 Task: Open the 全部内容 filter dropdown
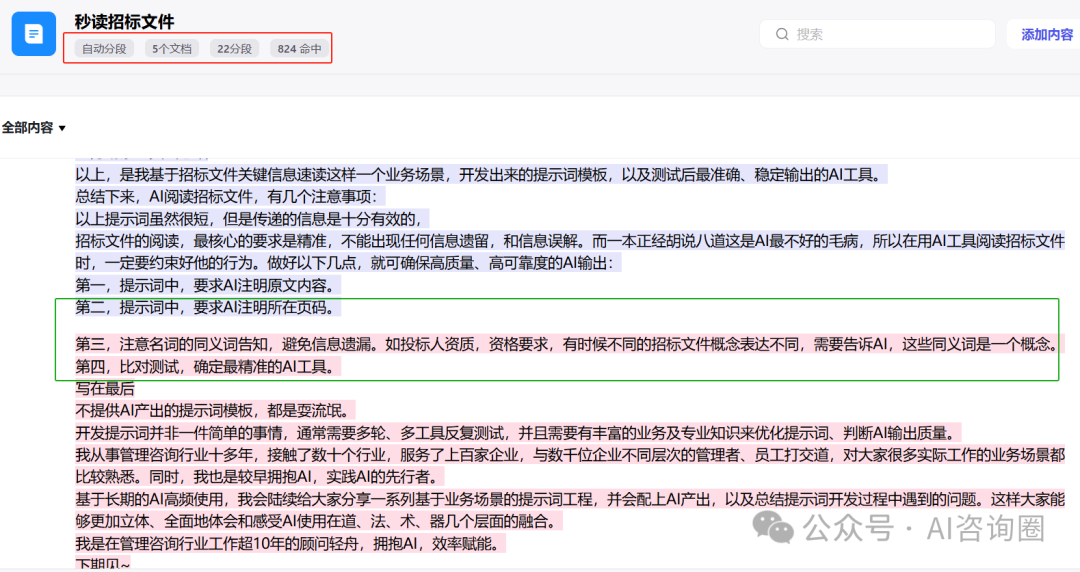tap(34, 128)
